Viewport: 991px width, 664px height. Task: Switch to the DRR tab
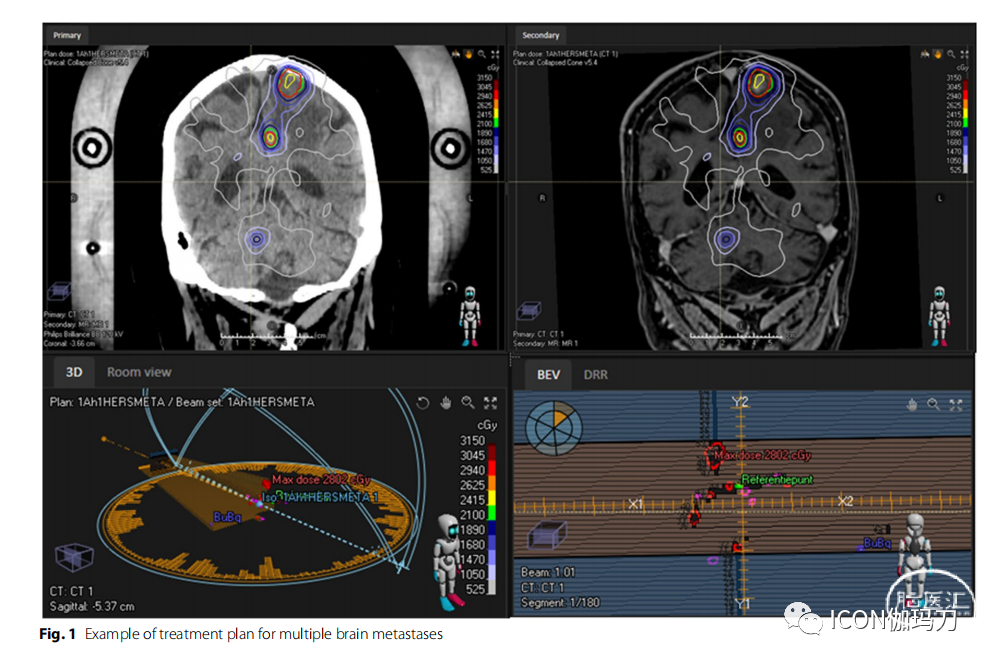pyautogui.click(x=595, y=375)
